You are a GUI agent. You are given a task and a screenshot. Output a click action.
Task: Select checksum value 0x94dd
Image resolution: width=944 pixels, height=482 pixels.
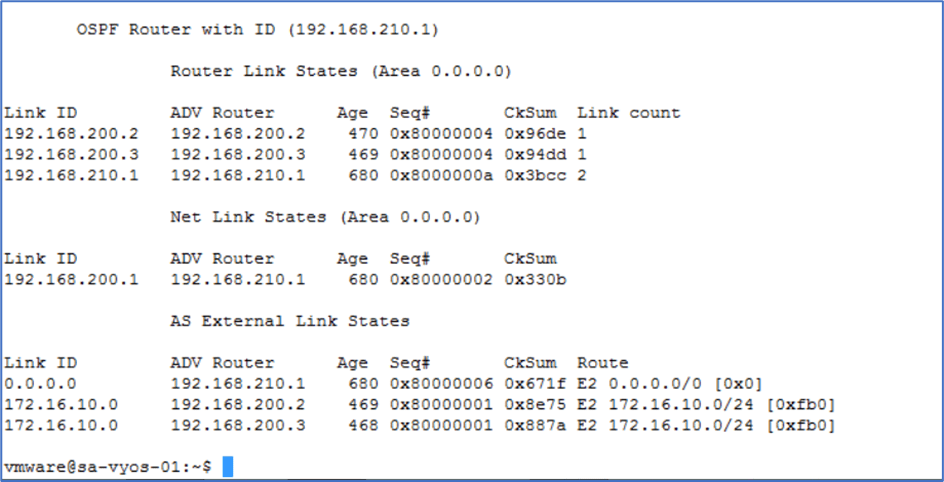click(x=531, y=155)
